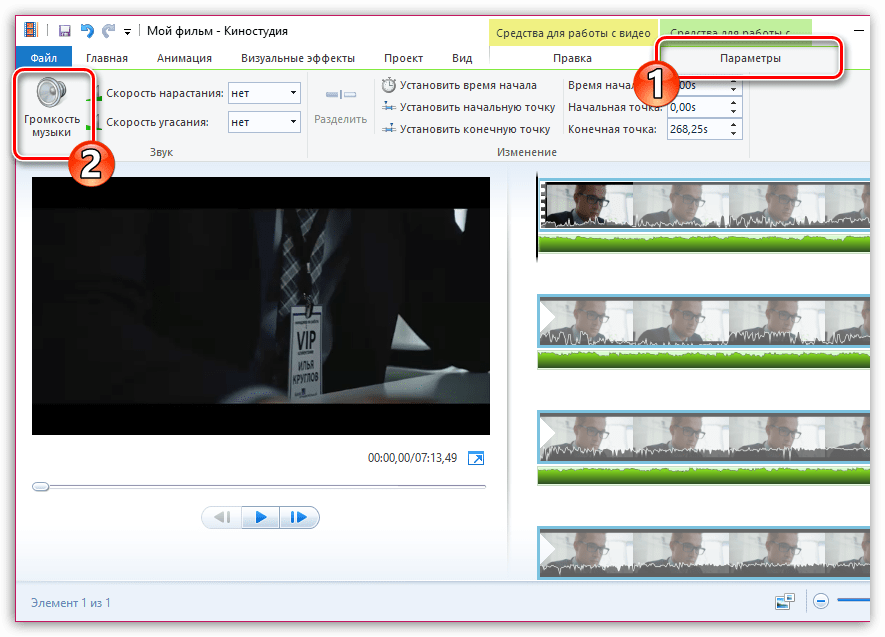
Task: Go to next frame button
Action: [299, 517]
